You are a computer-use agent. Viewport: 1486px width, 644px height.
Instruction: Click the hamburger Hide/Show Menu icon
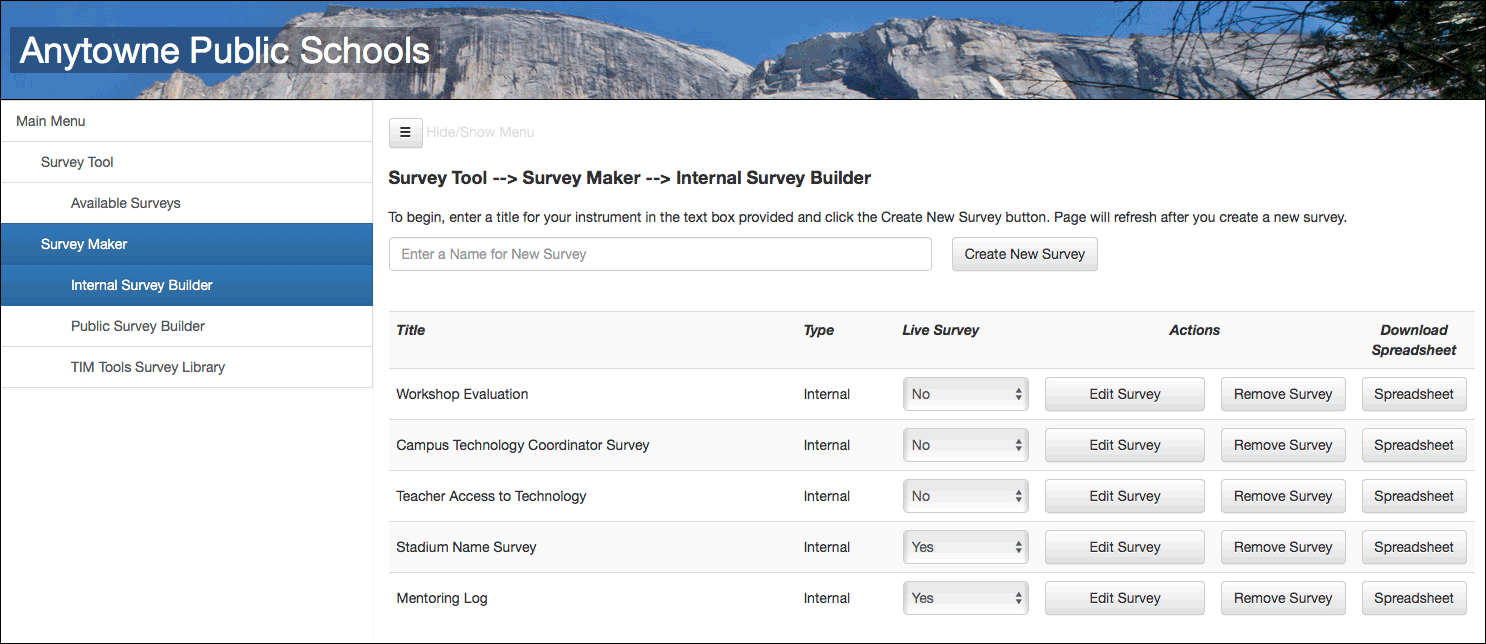(x=405, y=132)
